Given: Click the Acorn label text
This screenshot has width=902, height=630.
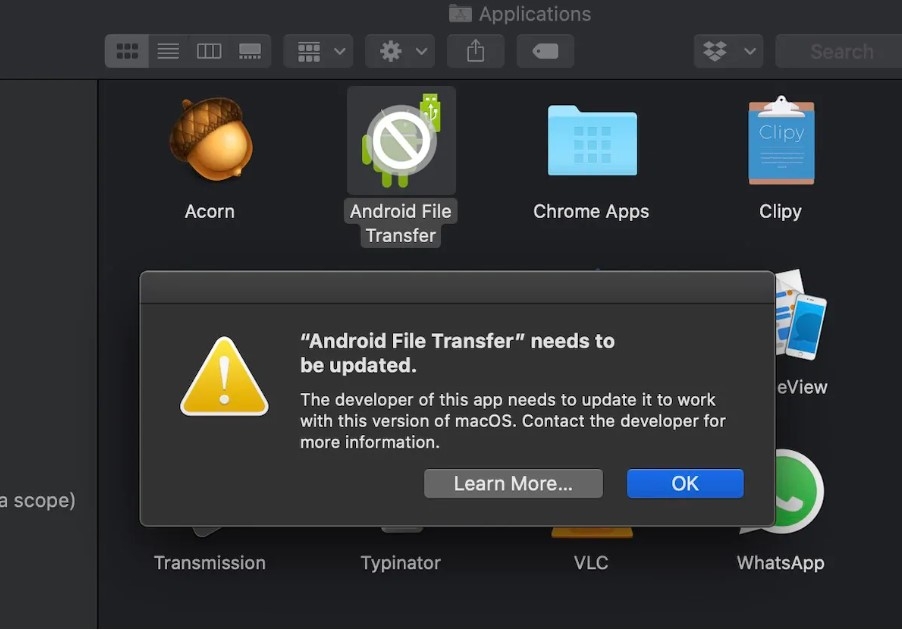Looking at the screenshot, I should point(209,212).
